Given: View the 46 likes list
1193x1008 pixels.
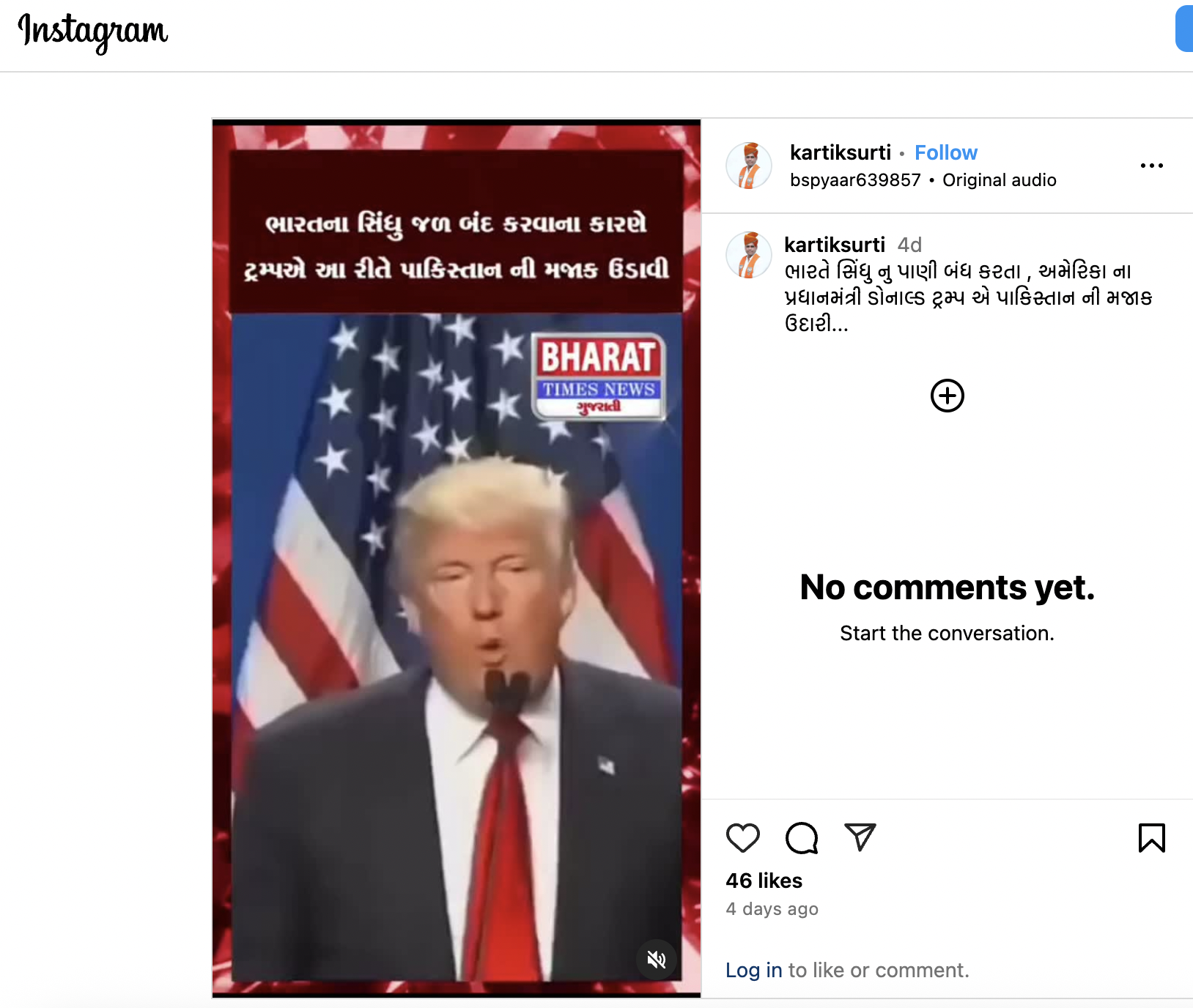Looking at the screenshot, I should (764, 881).
